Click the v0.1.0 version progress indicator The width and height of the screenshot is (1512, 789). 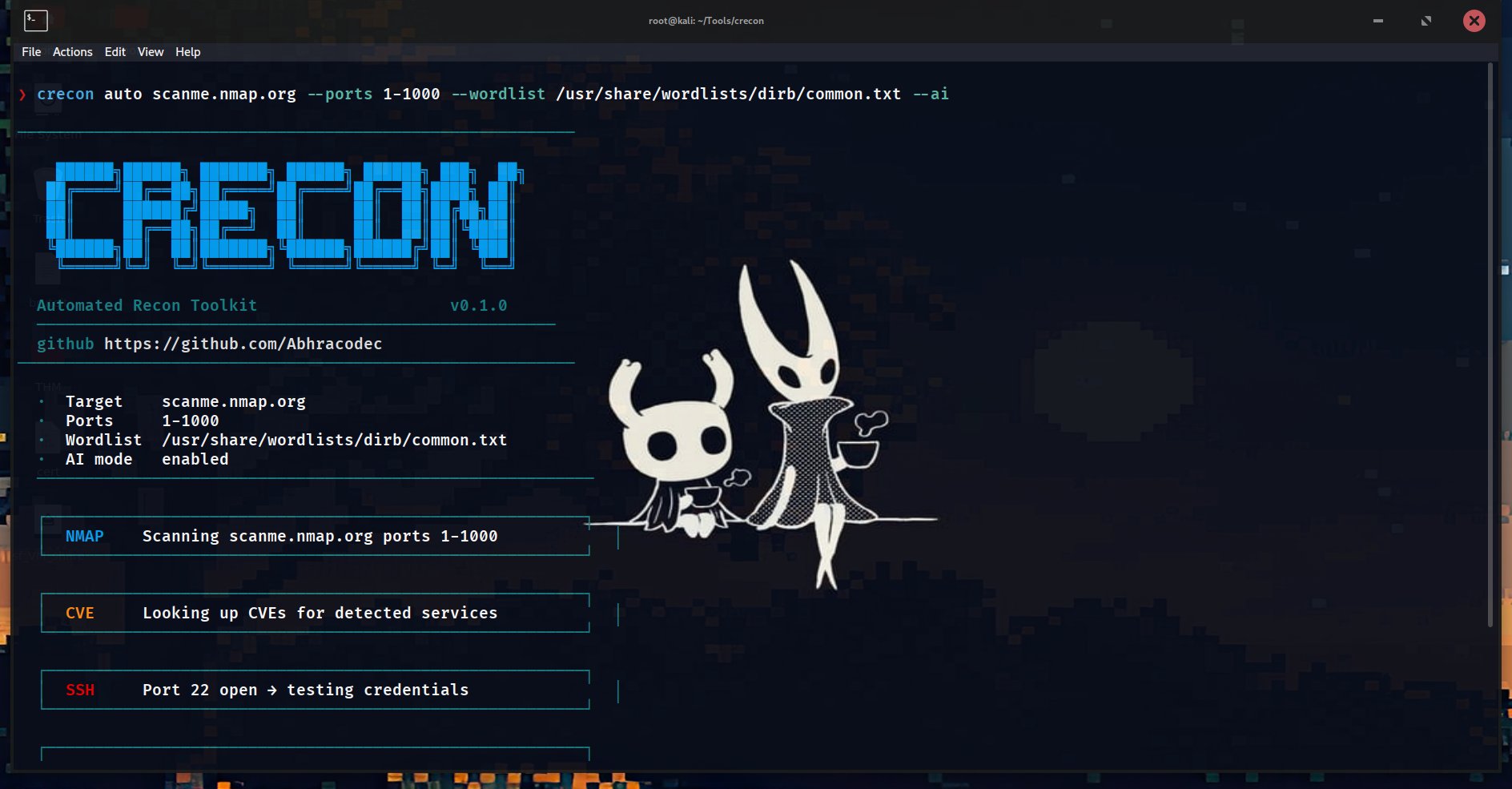[x=478, y=305]
